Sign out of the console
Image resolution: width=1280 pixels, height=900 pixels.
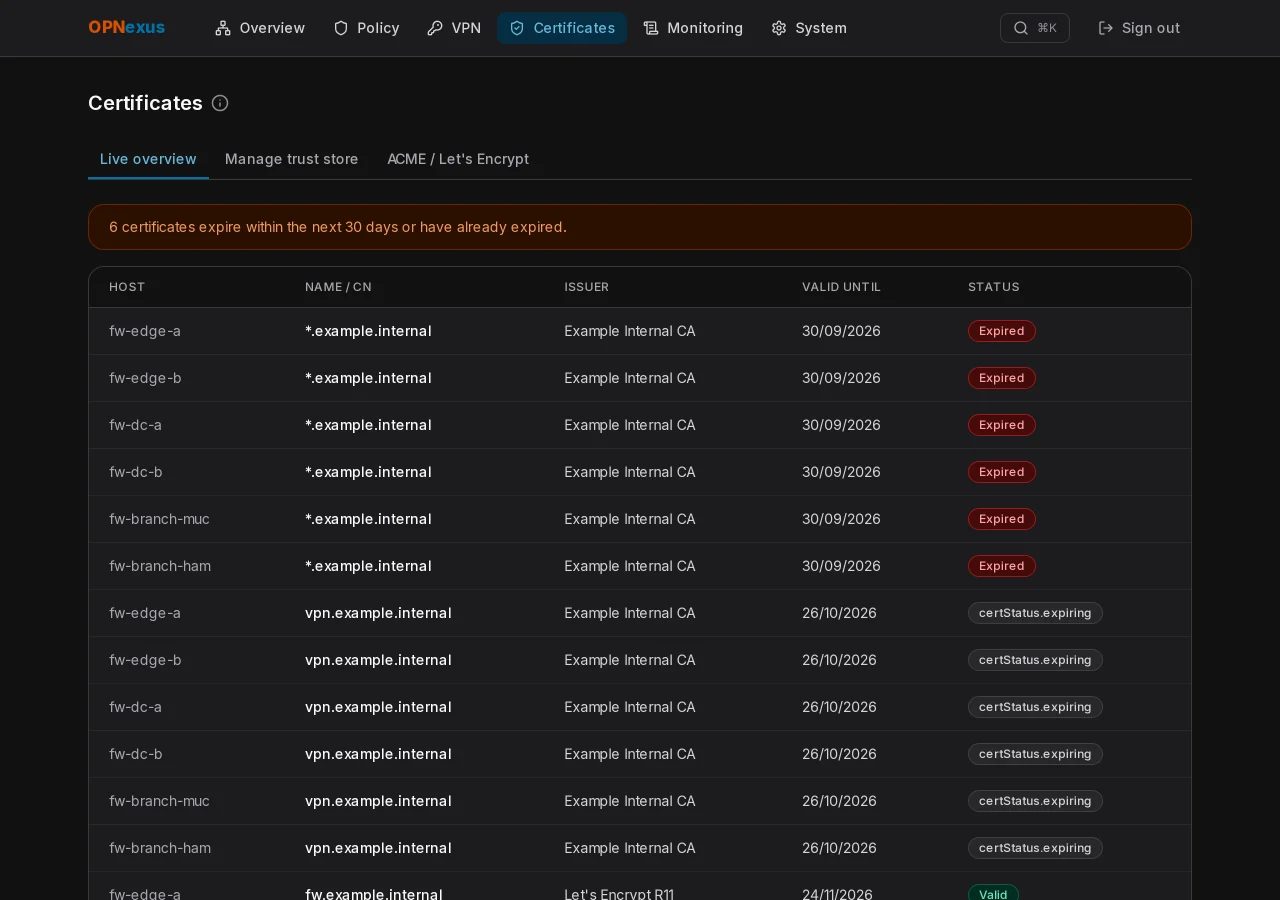tap(1139, 28)
